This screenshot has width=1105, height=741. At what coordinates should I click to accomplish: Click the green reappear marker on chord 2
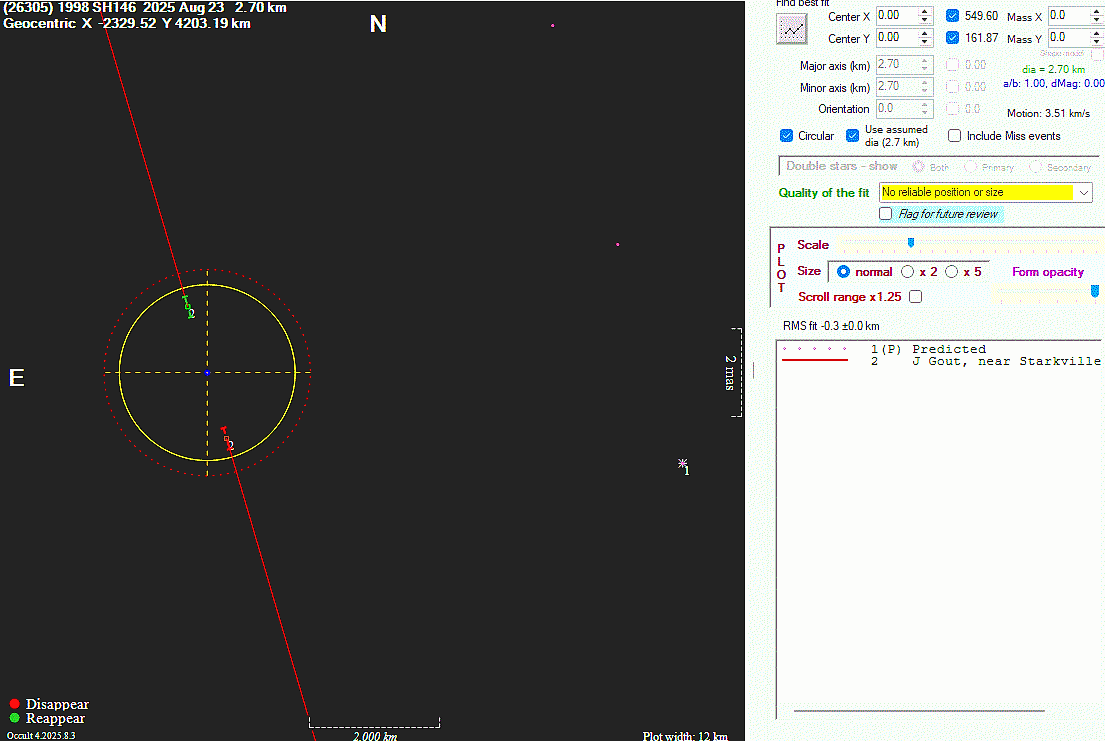[x=187, y=306]
